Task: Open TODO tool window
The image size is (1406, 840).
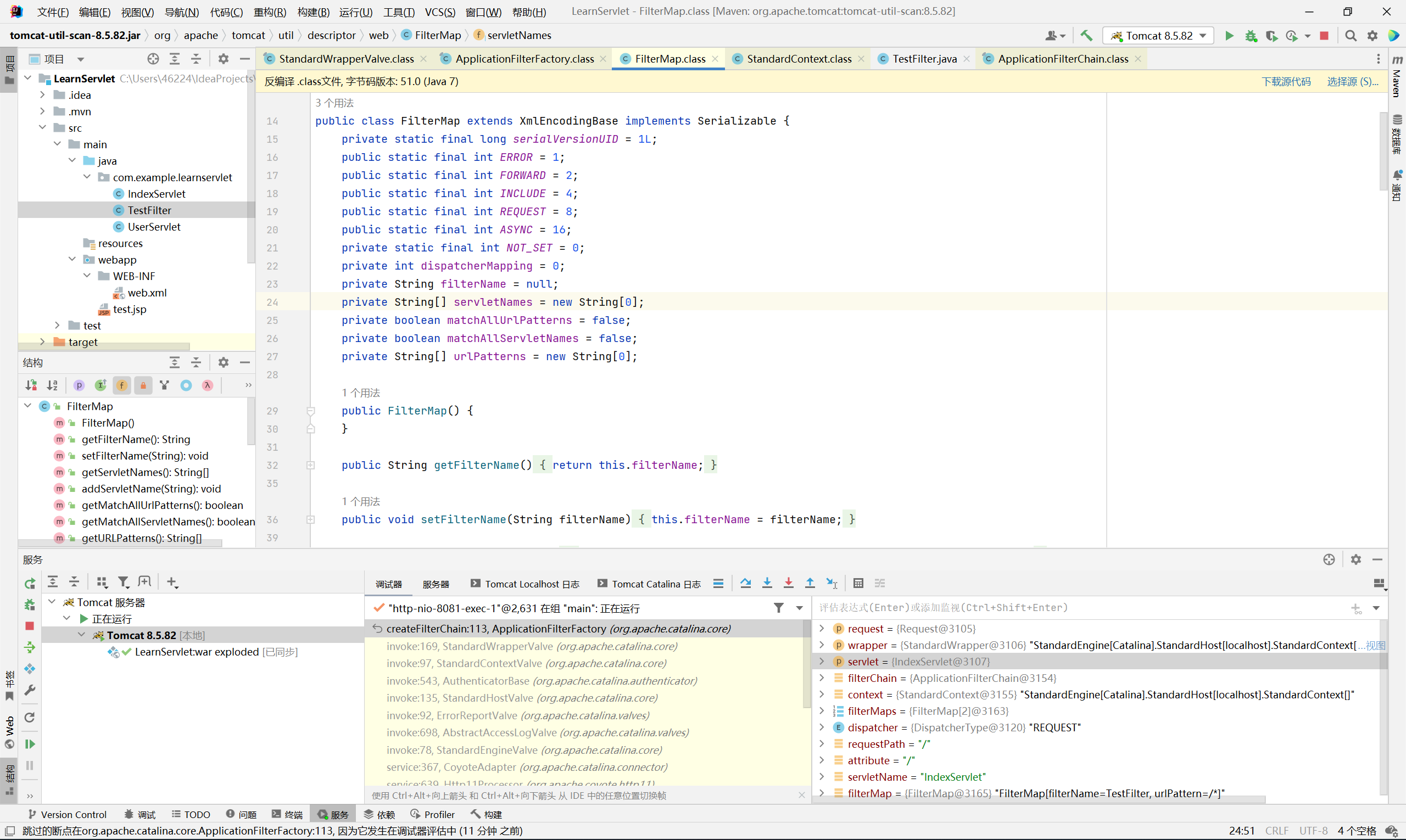Action: coord(191,815)
